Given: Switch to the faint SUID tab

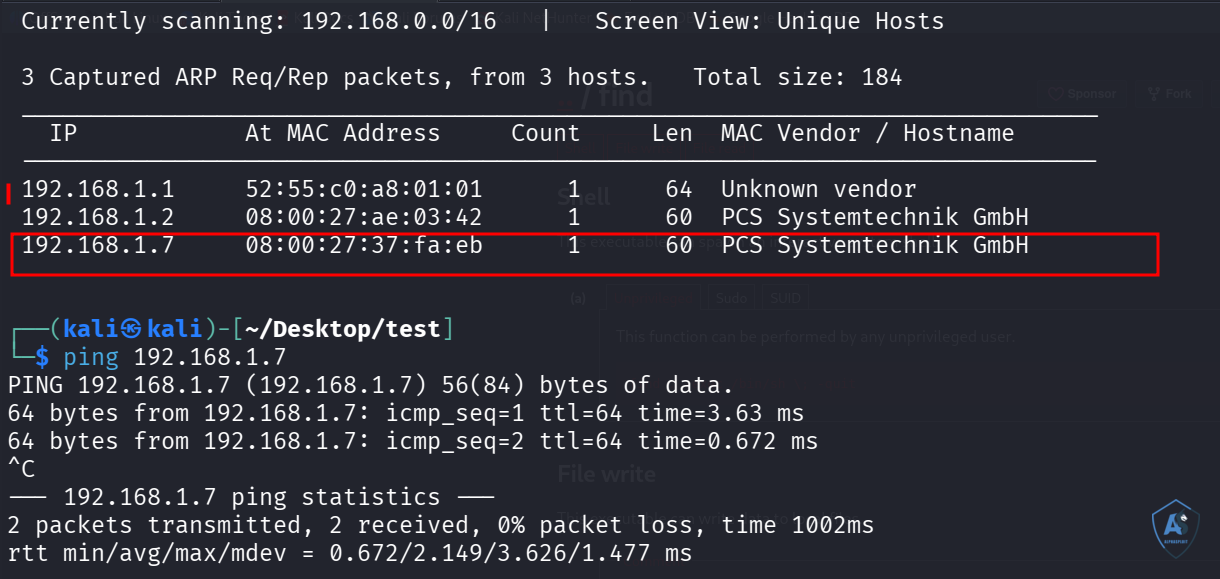Looking at the screenshot, I should tap(785, 298).
